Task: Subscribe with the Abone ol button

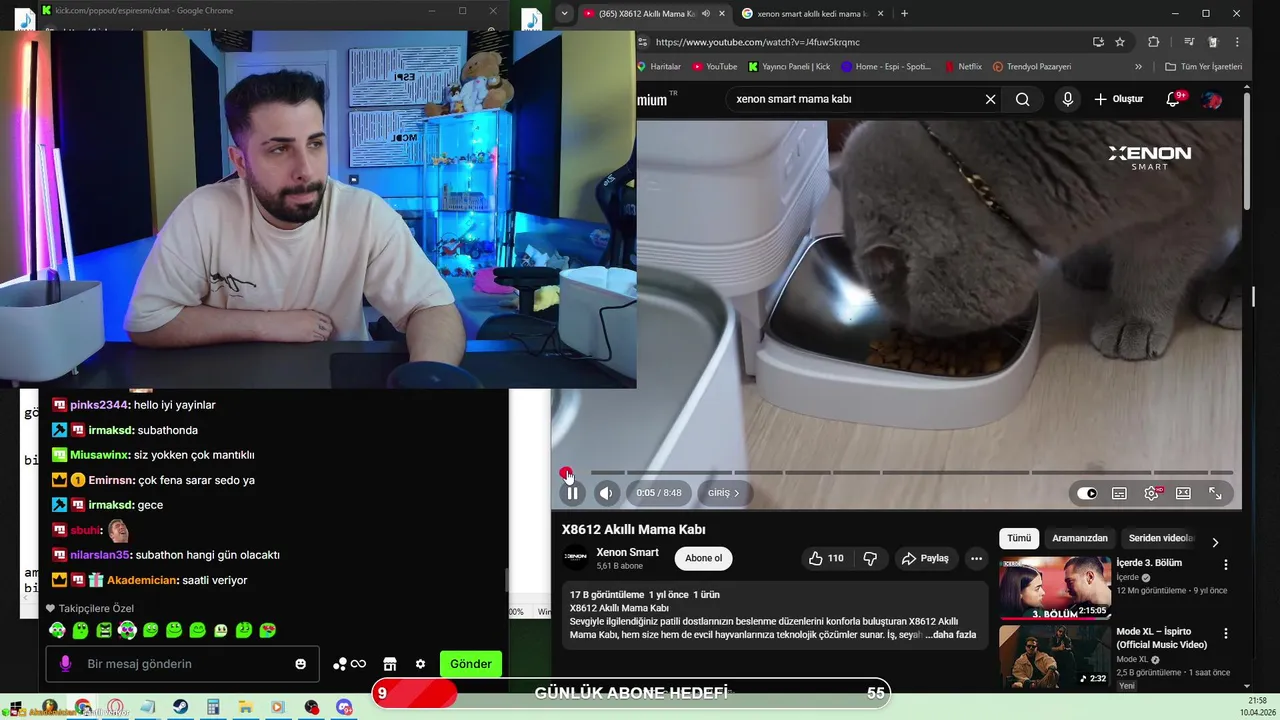Action: click(x=703, y=558)
